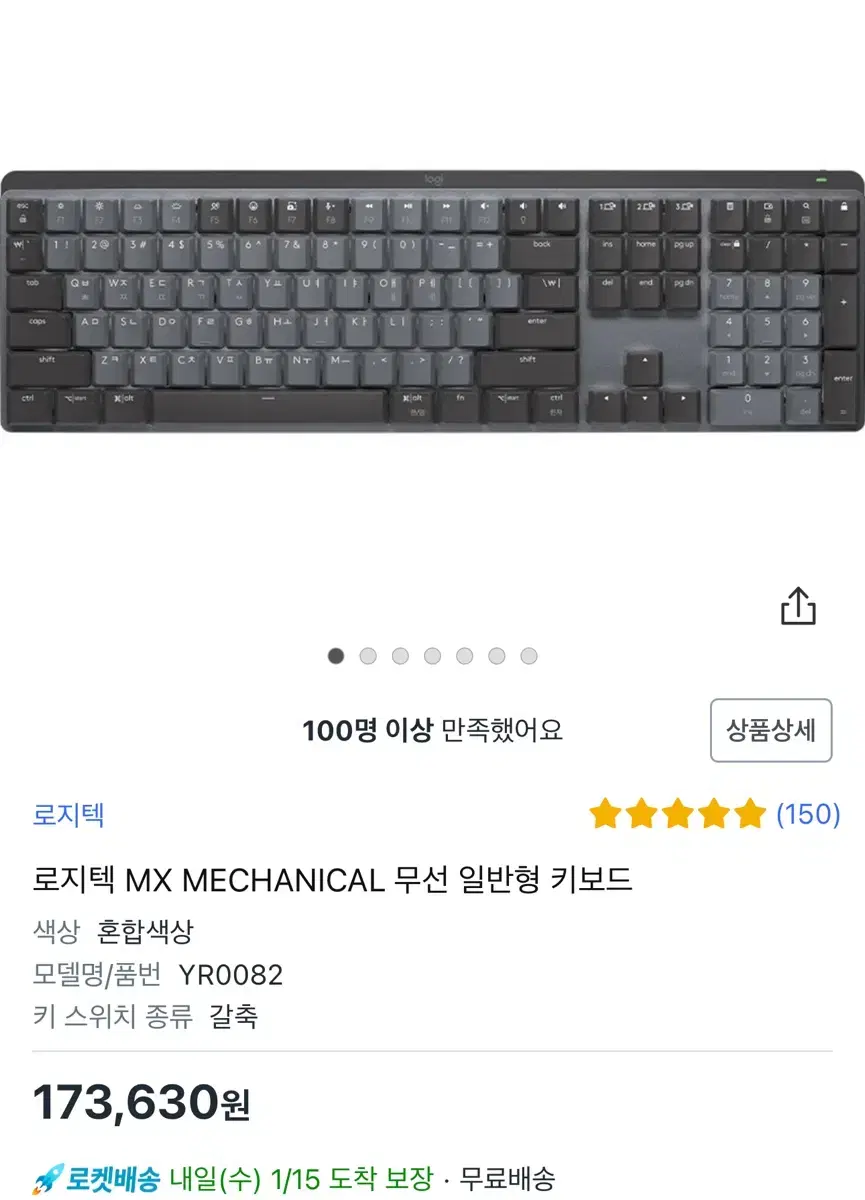This screenshot has width=865, height=1200.
Task: Select the last carousel image dot
Action: [x=529, y=656]
